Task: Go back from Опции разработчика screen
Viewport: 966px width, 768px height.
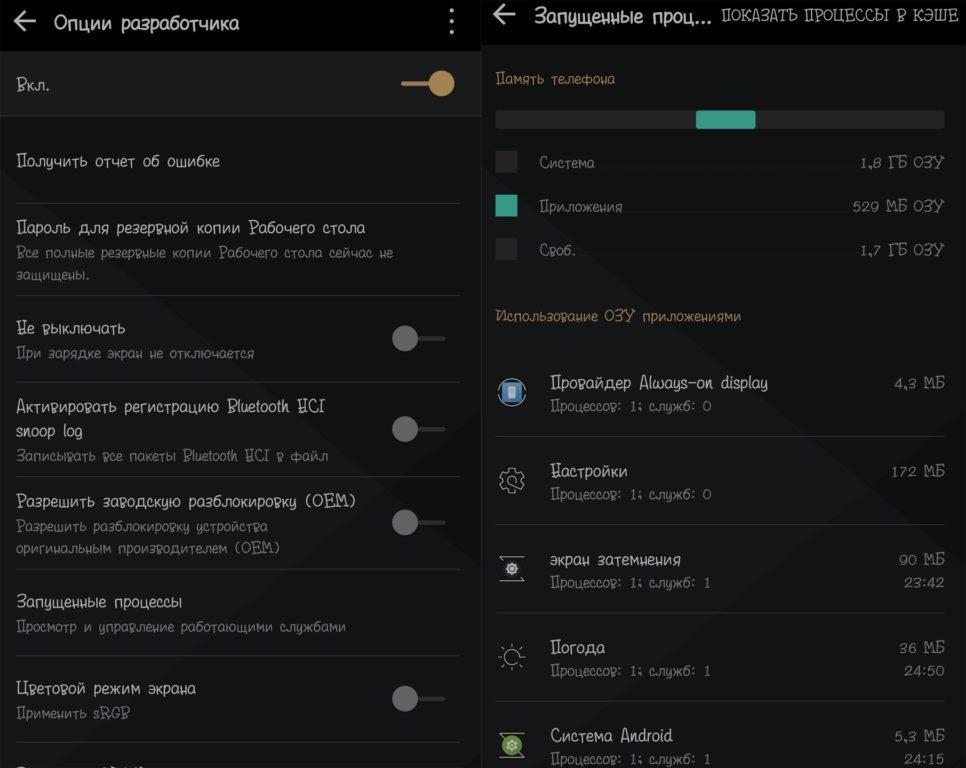Action: tap(25, 22)
